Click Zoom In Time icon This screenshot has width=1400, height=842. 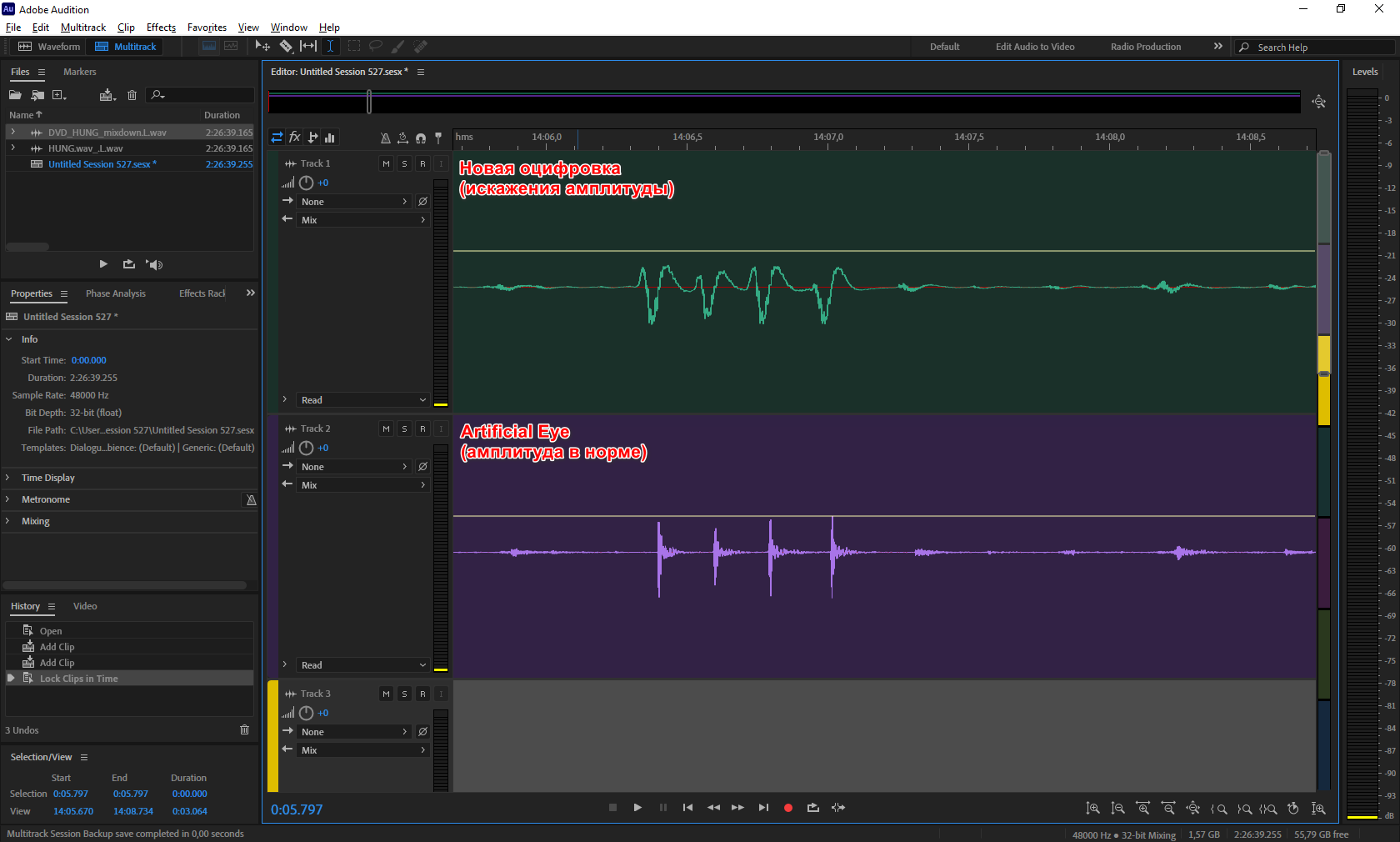[x=1142, y=809]
